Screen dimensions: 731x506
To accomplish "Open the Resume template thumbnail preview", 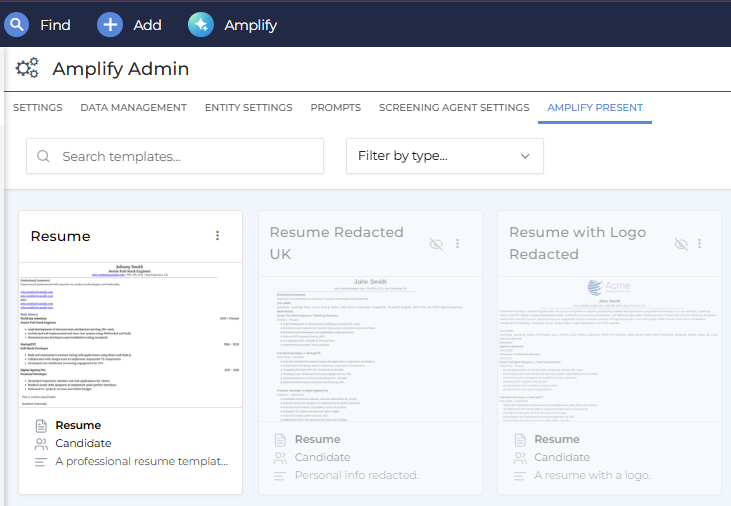I will [x=131, y=335].
